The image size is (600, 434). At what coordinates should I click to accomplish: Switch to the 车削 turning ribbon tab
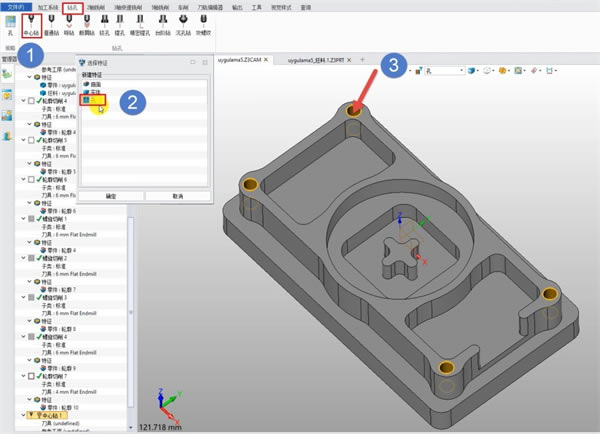pos(183,7)
